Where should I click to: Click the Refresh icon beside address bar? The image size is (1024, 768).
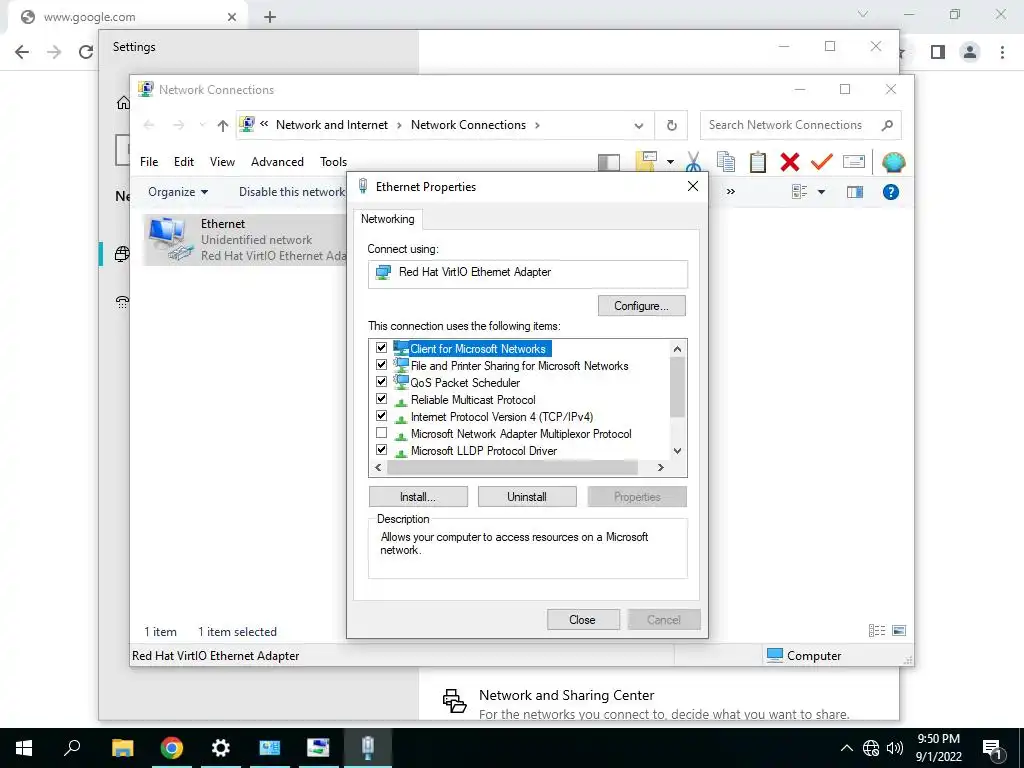click(671, 125)
